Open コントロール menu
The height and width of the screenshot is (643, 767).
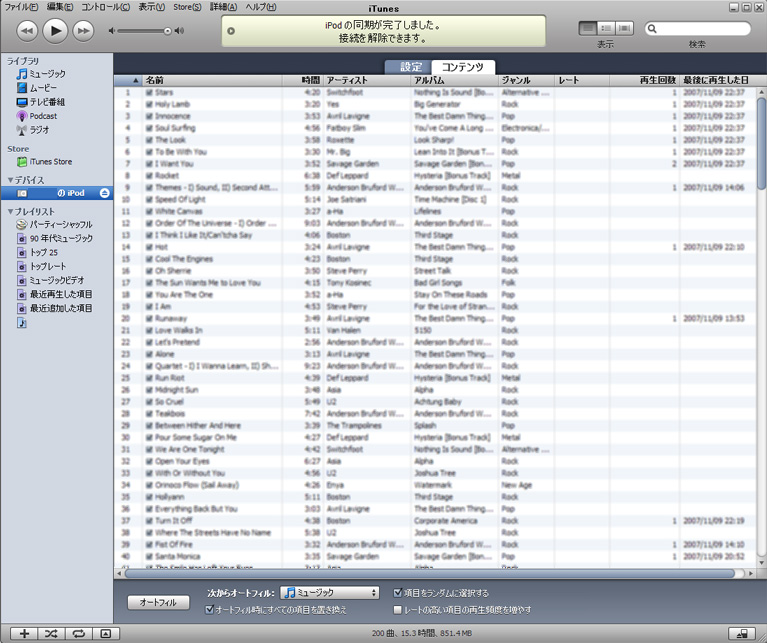105,7
